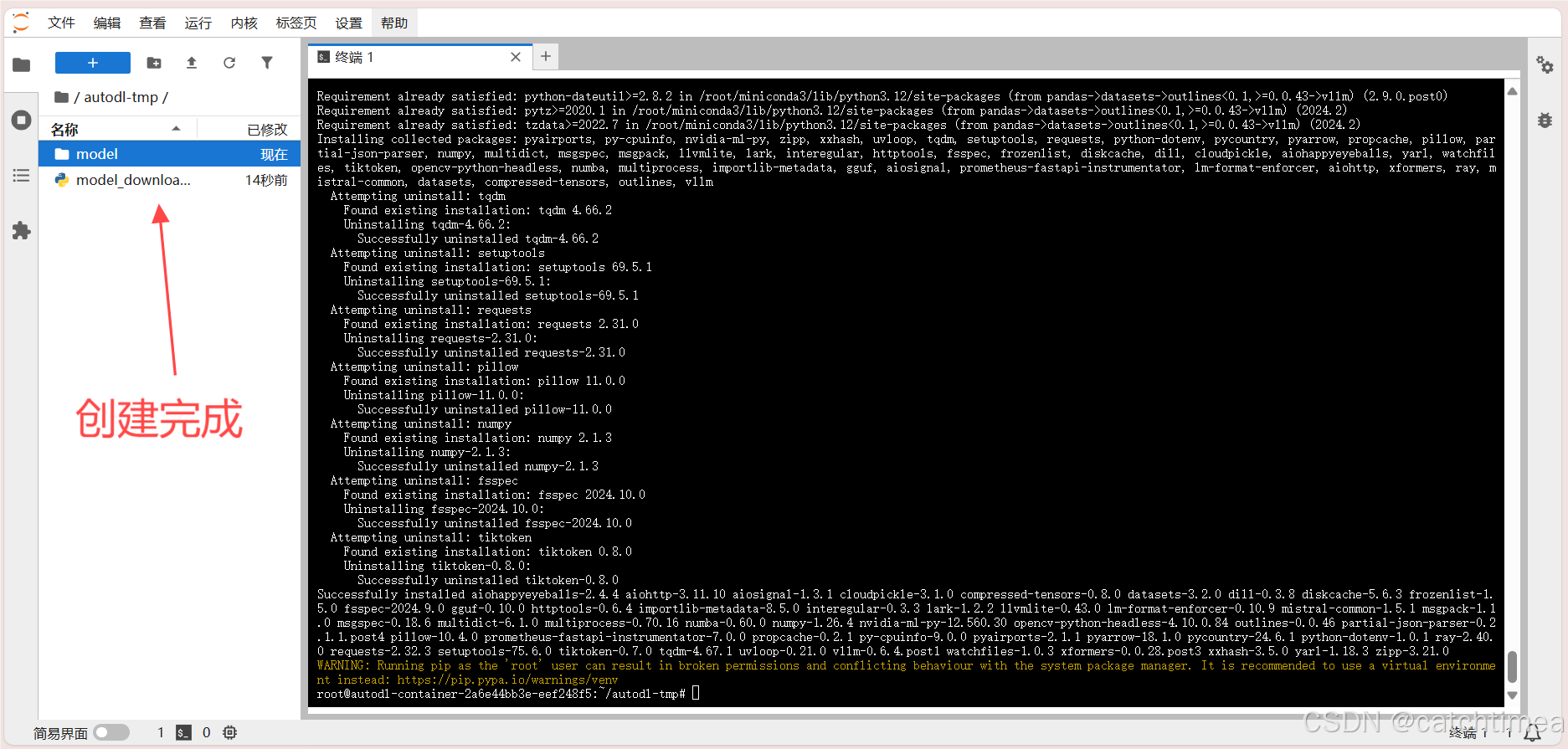Viewport: 1568px width, 749px height.
Task: Open the extension manager puzzle icon
Action: coord(22,231)
